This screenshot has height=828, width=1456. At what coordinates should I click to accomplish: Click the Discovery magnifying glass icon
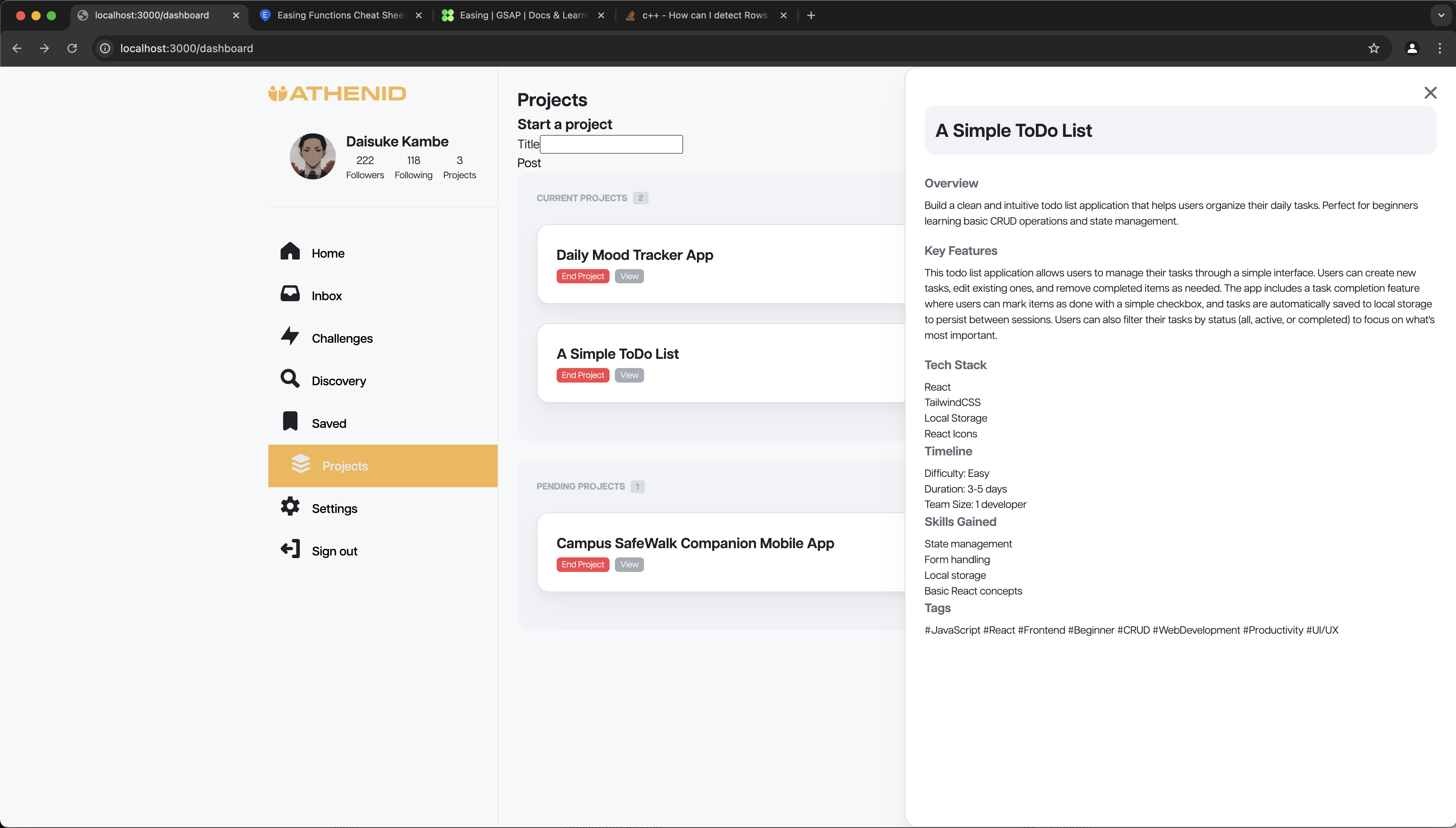pyautogui.click(x=290, y=379)
